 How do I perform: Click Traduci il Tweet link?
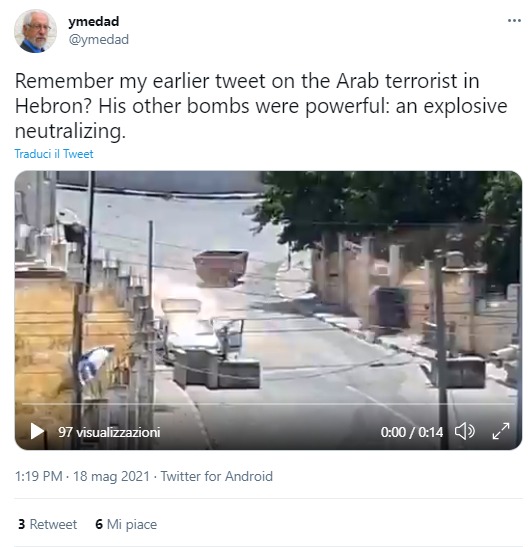54,154
